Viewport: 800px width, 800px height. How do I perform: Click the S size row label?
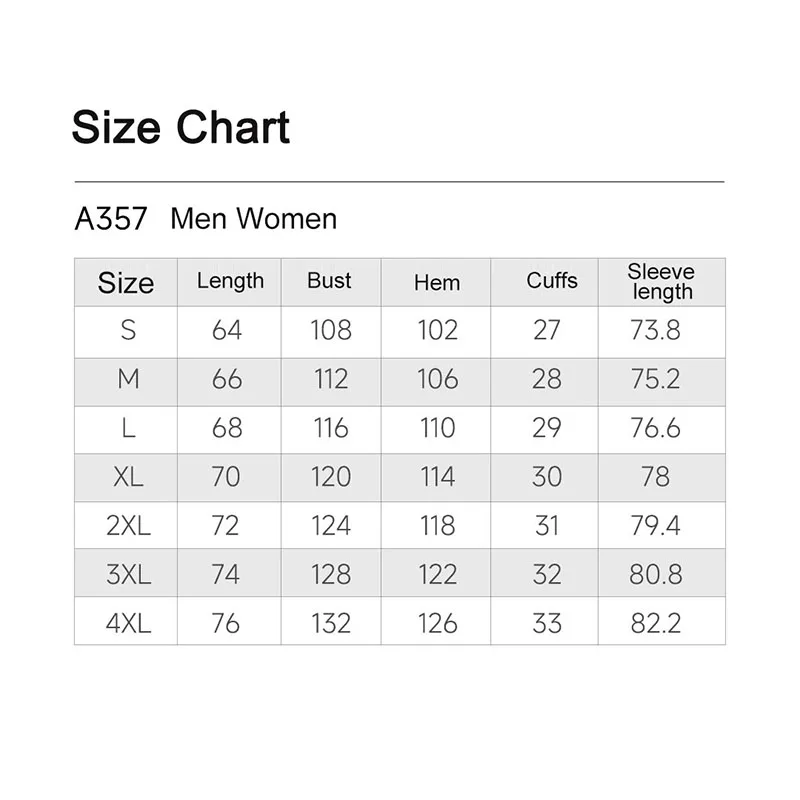pyautogui.click(x=127, y=330)
